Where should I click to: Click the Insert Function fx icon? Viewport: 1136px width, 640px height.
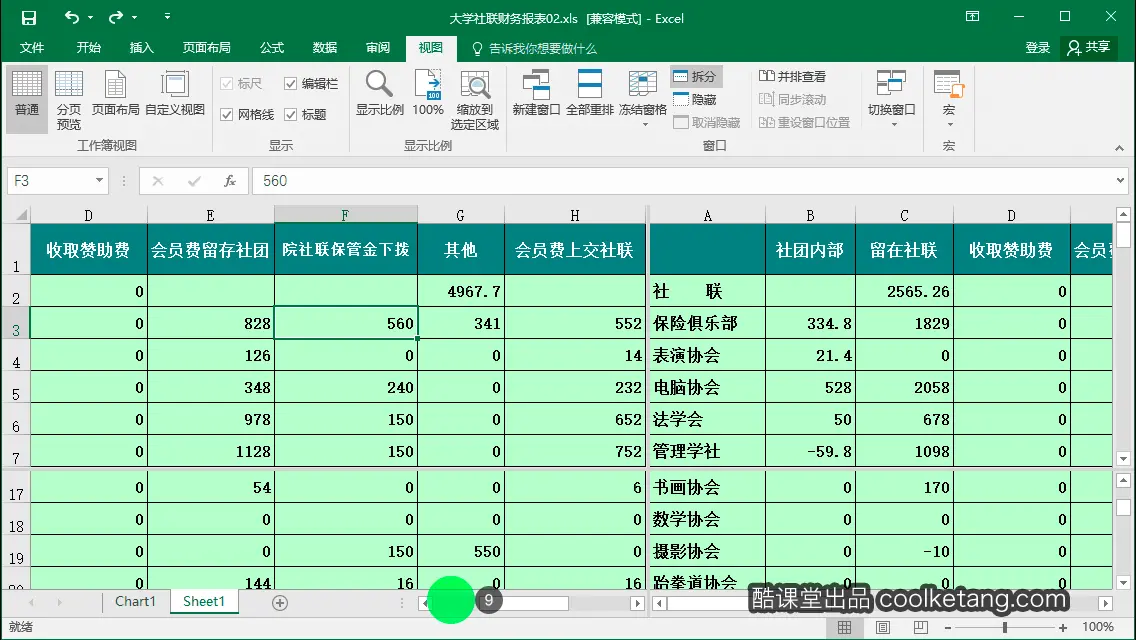tap(230, 180)
